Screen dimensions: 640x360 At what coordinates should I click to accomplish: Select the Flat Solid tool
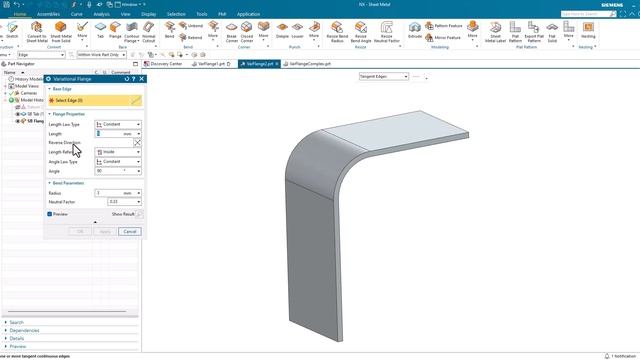click(x=552, y=32)
